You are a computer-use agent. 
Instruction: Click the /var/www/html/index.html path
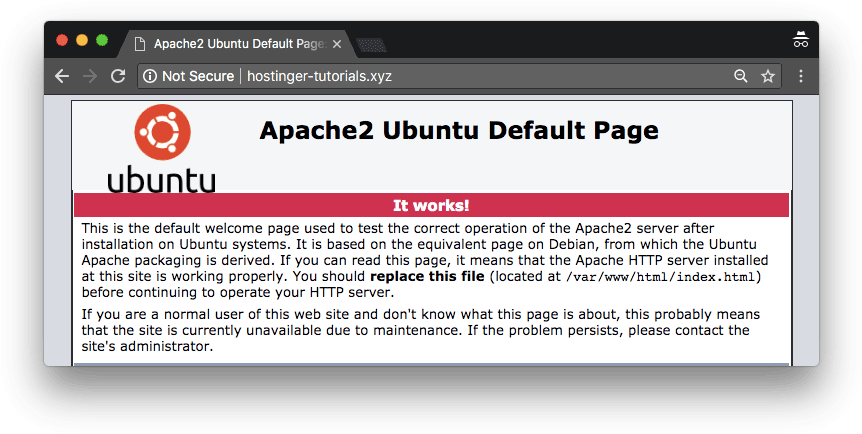click(661, 277)
